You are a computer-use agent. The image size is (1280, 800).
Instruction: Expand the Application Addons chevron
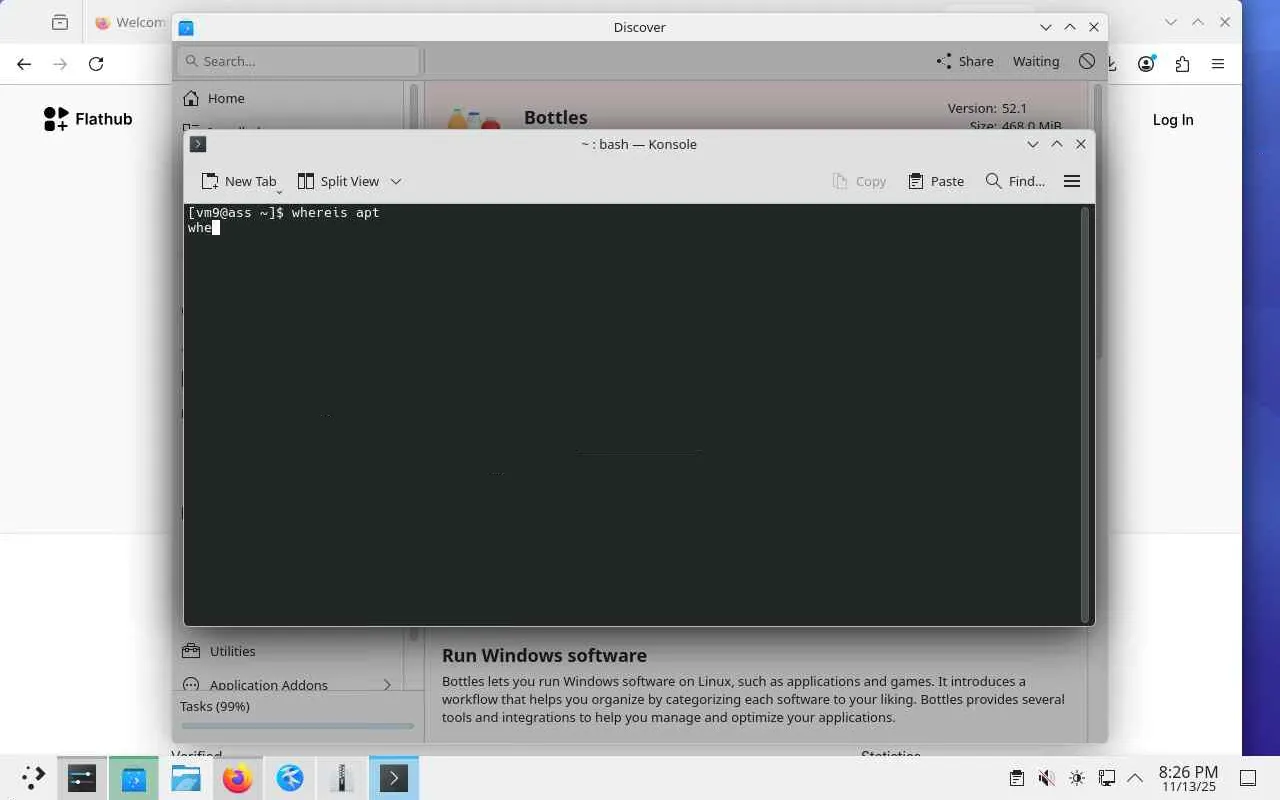click(x=387, y=685)
